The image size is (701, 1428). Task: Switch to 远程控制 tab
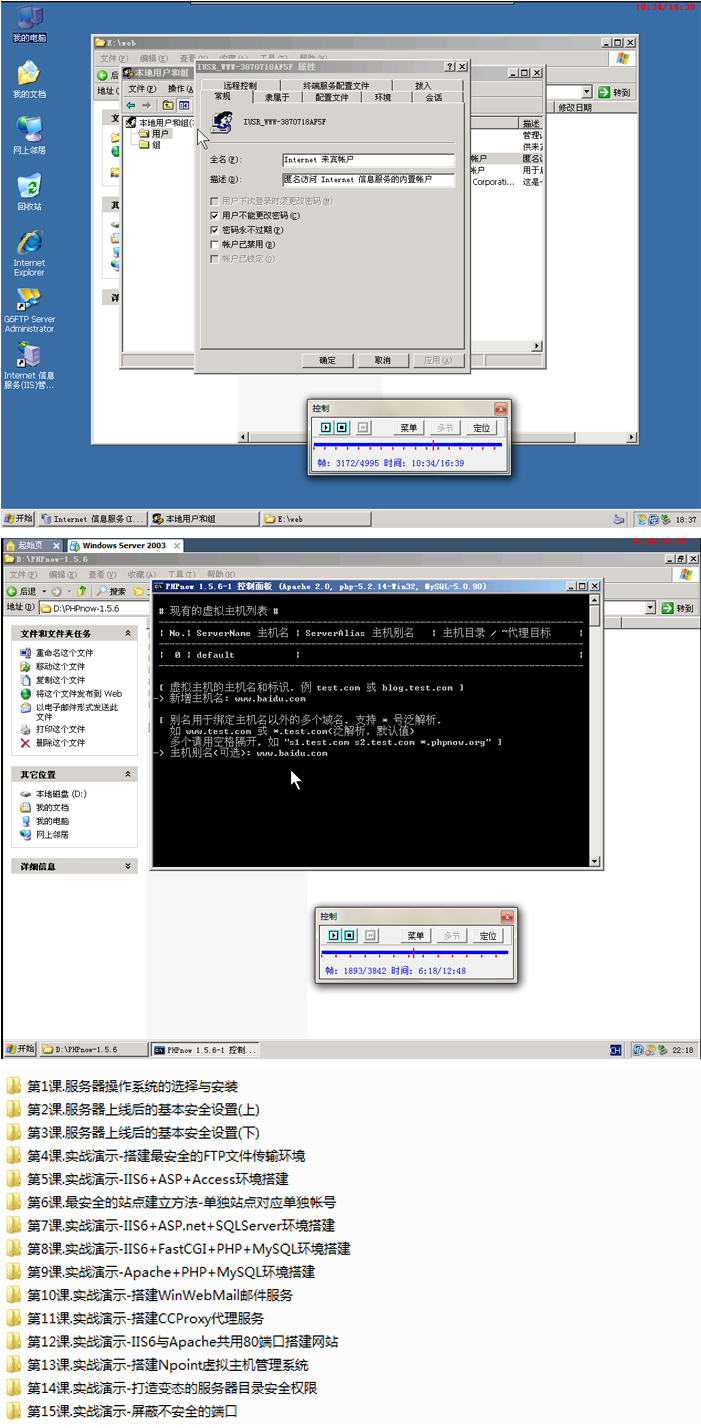pos(240,86)
